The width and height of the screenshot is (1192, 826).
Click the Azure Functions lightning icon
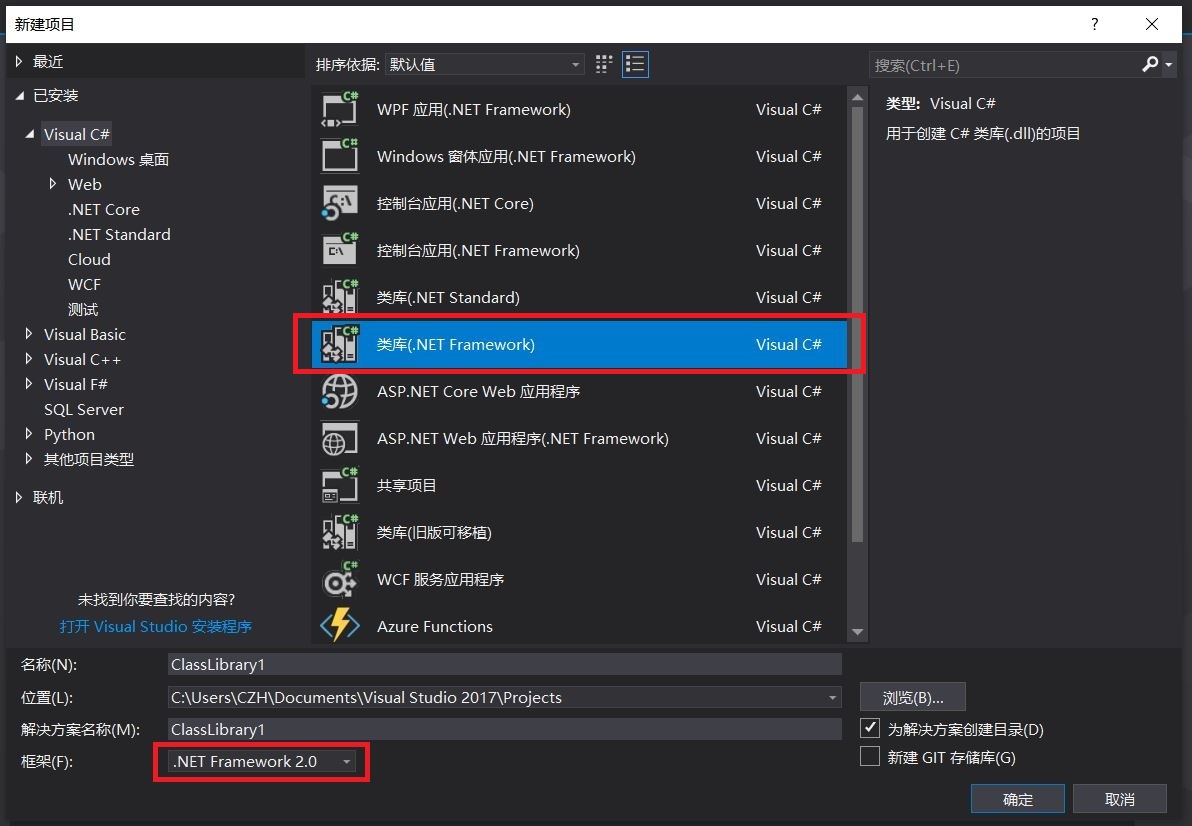[340, 626]
